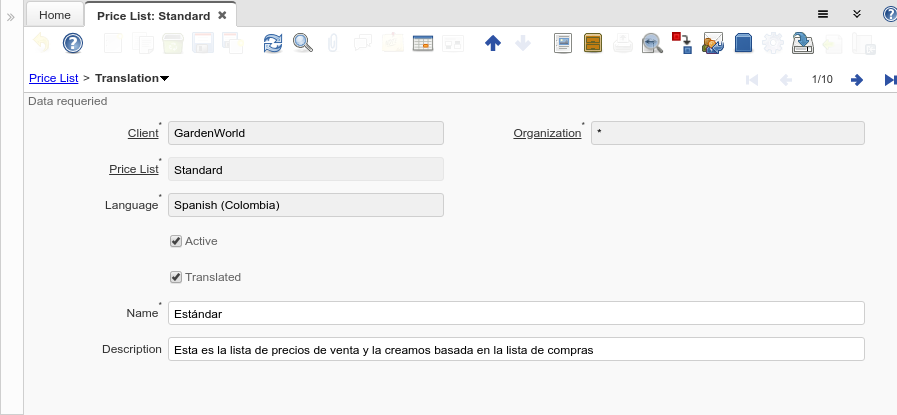Open the Report icon
Image resolution: width=897 pixels, height=415 pixels.
[x=563, y=43]
